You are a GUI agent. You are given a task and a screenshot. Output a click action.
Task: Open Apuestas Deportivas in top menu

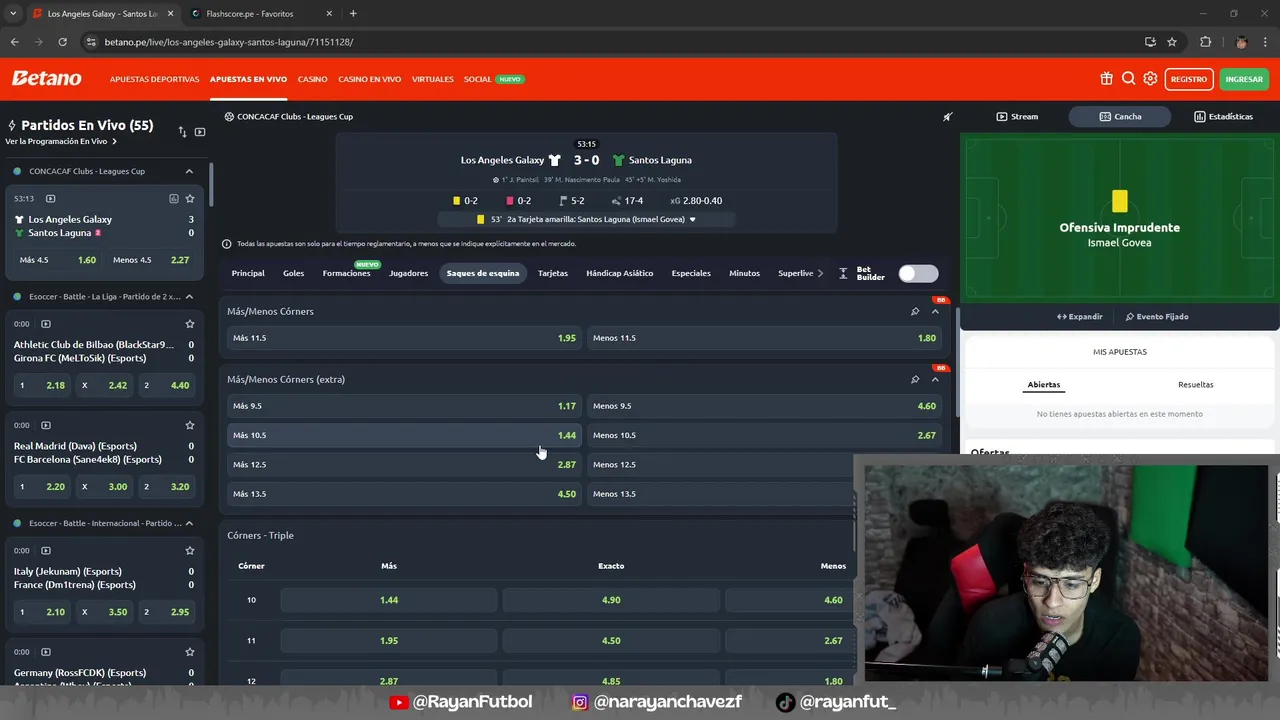point(154,79)
